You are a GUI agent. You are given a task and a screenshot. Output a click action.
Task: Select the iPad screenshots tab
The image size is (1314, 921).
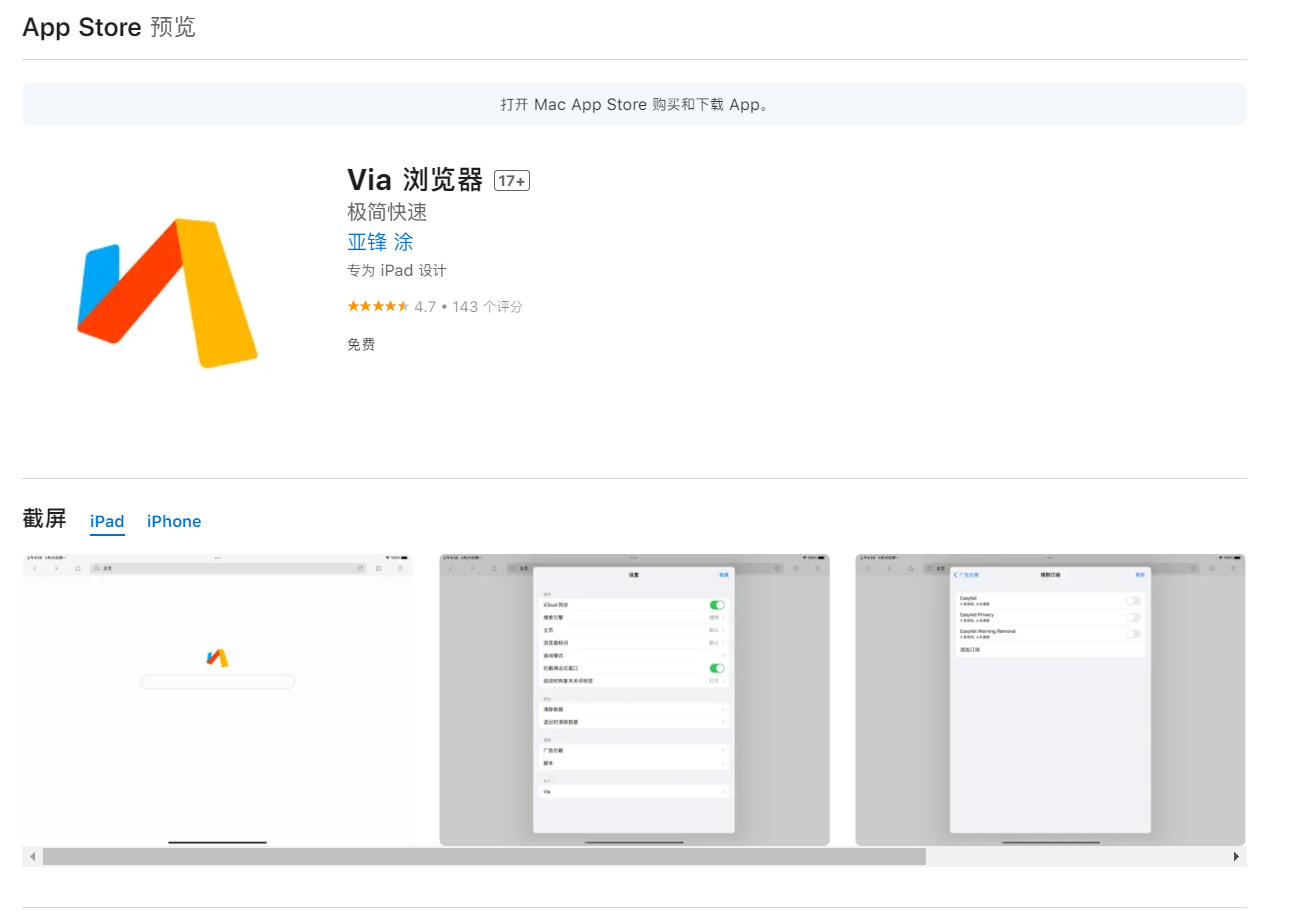[x=107, y=521]
